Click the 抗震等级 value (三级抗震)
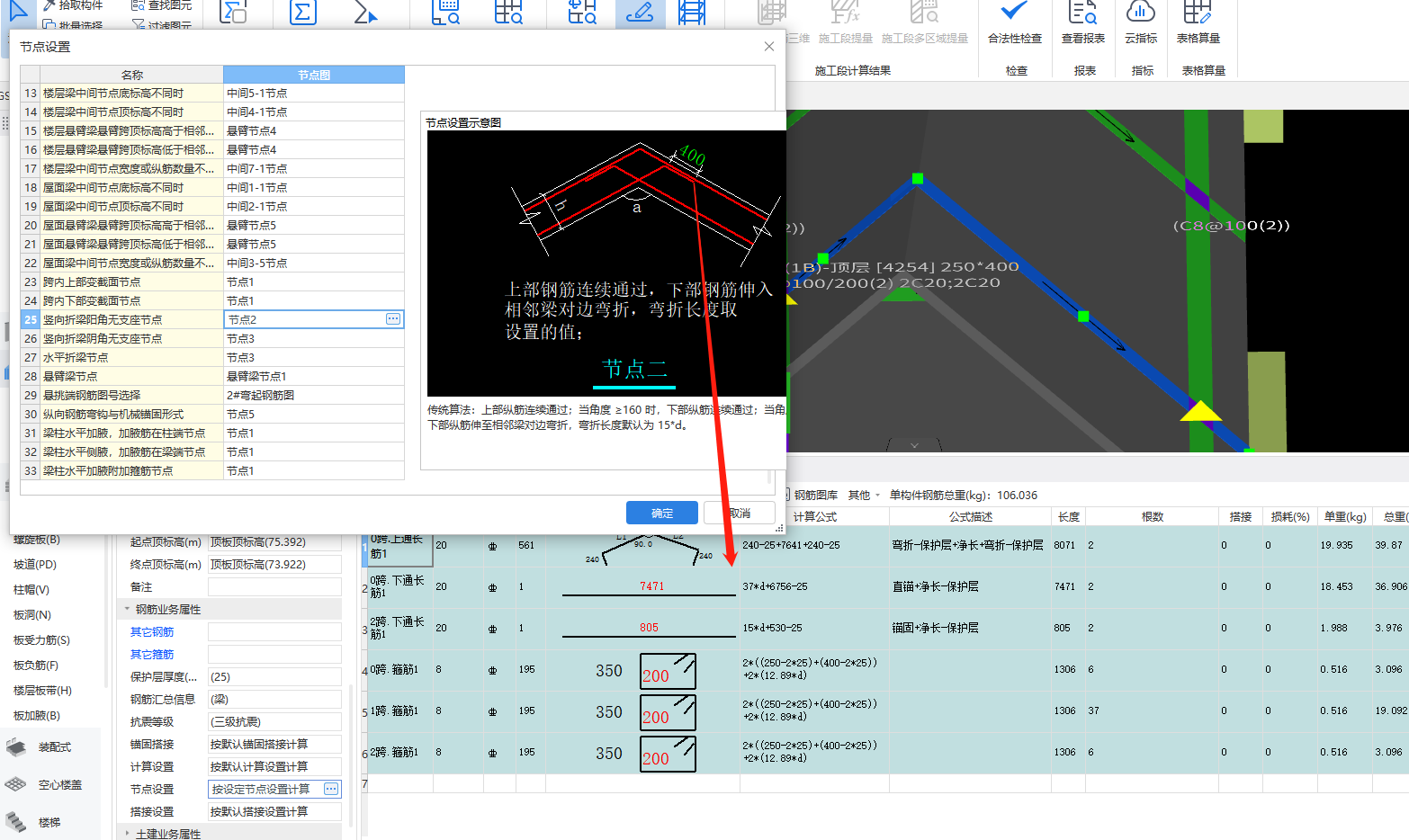 [274, 721]
